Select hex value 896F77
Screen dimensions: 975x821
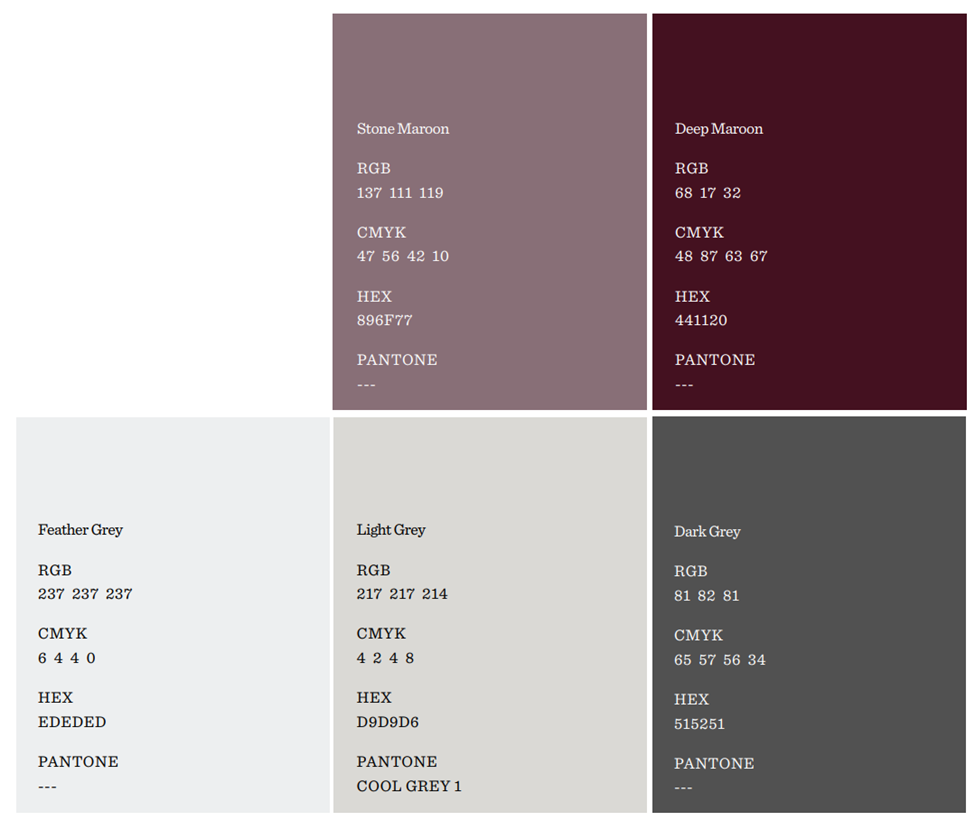tap(384, 321)
